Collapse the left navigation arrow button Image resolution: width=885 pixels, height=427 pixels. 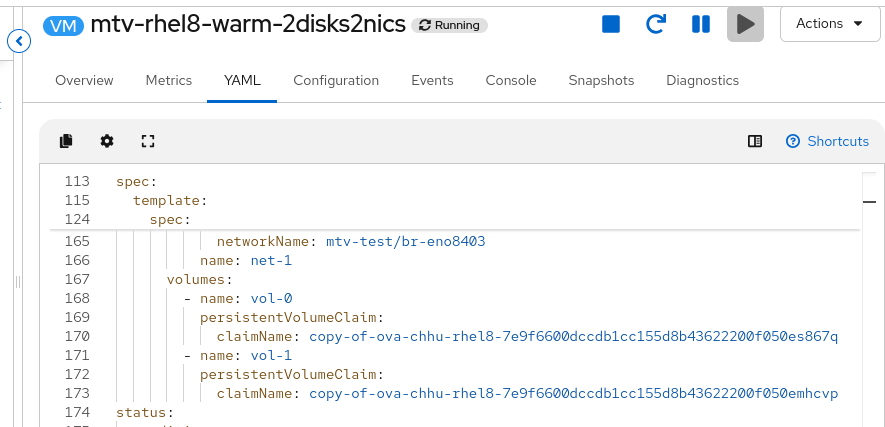[x=19, y=41]
